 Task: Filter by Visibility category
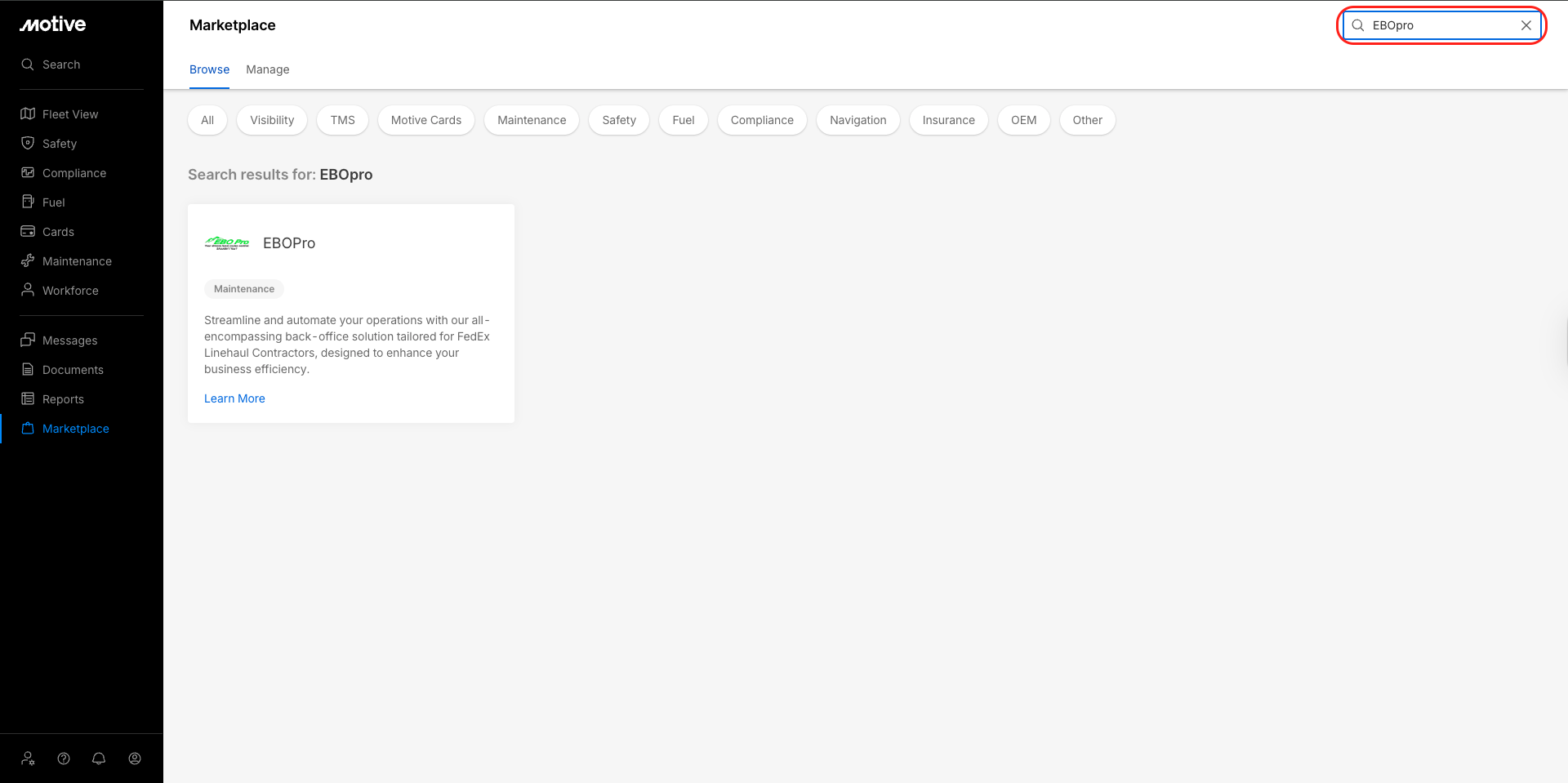(x=272, y=120)
